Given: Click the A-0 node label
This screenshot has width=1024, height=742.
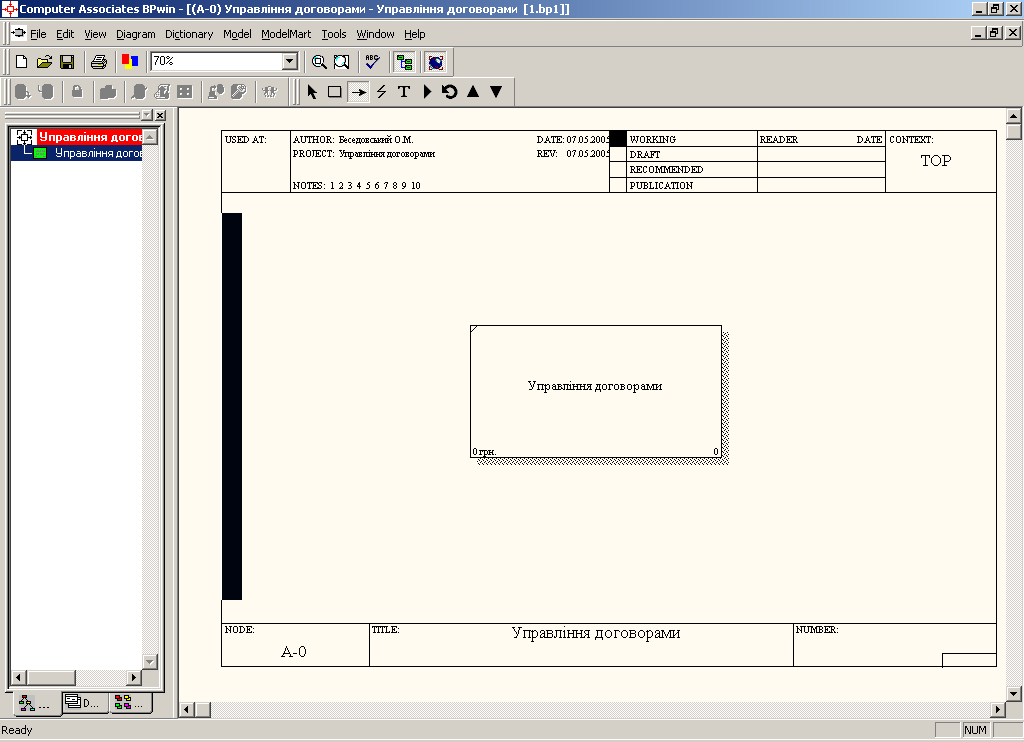Looking at the screenshot, I should coord(294,651).
